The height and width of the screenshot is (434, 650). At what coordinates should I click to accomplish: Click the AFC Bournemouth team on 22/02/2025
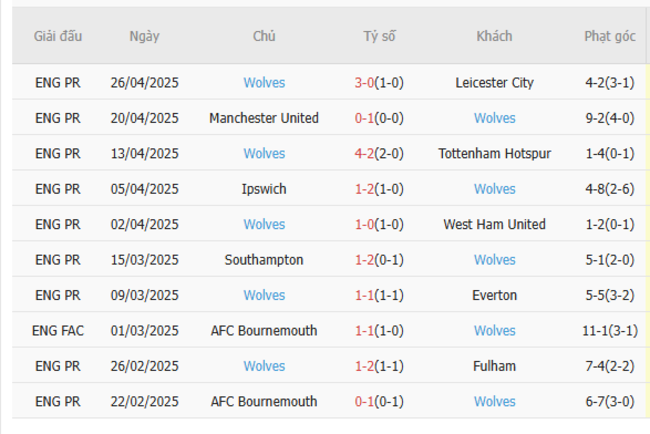pos(264,402)
